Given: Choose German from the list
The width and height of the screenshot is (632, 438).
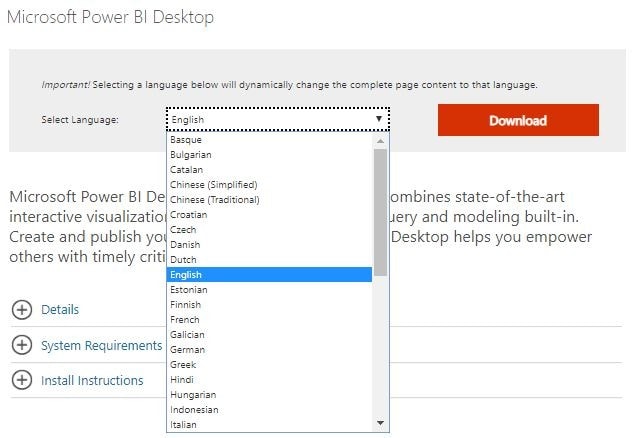Looking at the screenshot, I should [x=269, y=349].
